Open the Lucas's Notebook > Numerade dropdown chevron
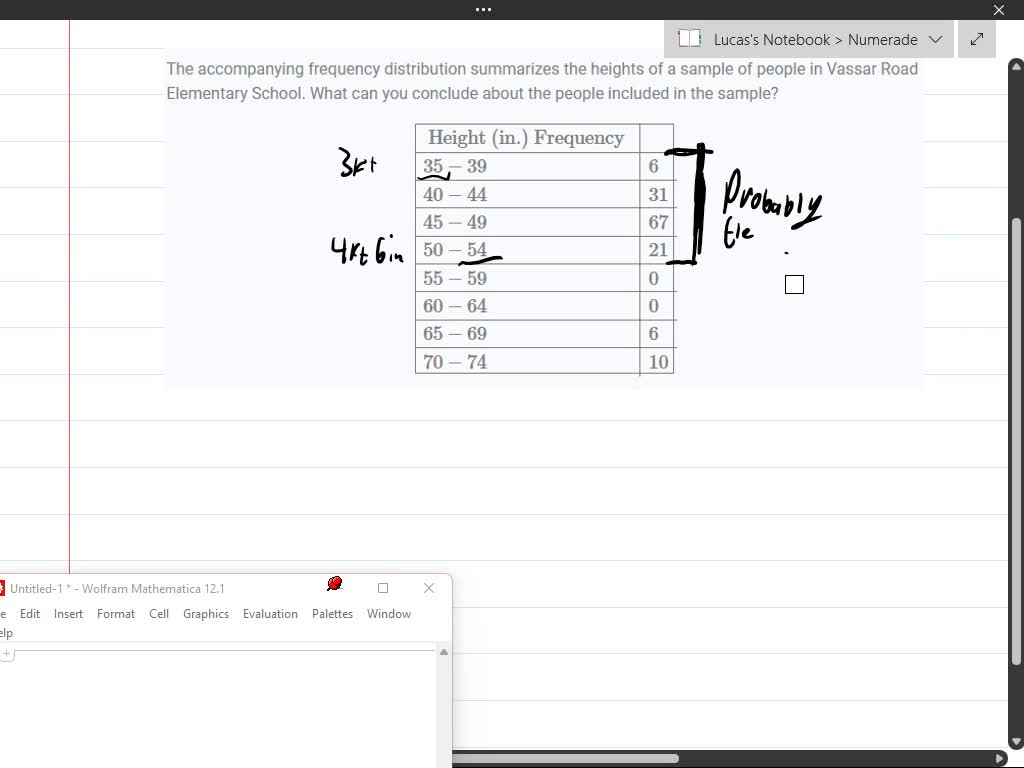The width and height of the screenshot is (1024, 768). pos(936,39)
